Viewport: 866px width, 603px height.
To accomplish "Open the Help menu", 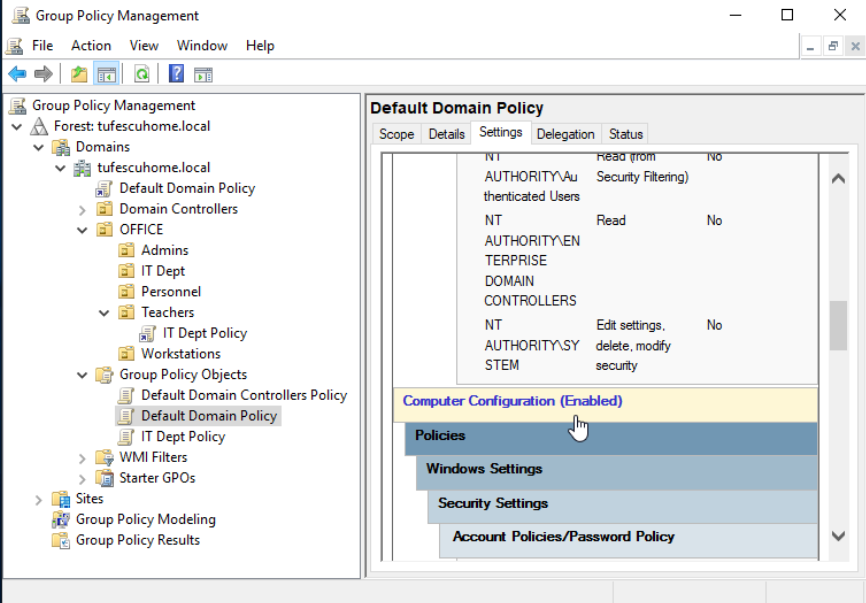I will point(260,46).
